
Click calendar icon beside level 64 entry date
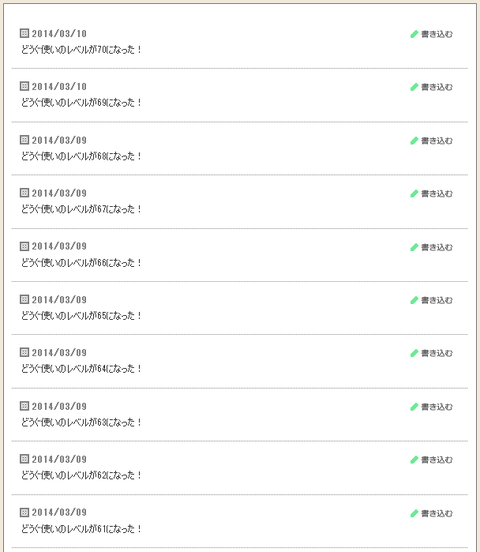click(24, 352)
